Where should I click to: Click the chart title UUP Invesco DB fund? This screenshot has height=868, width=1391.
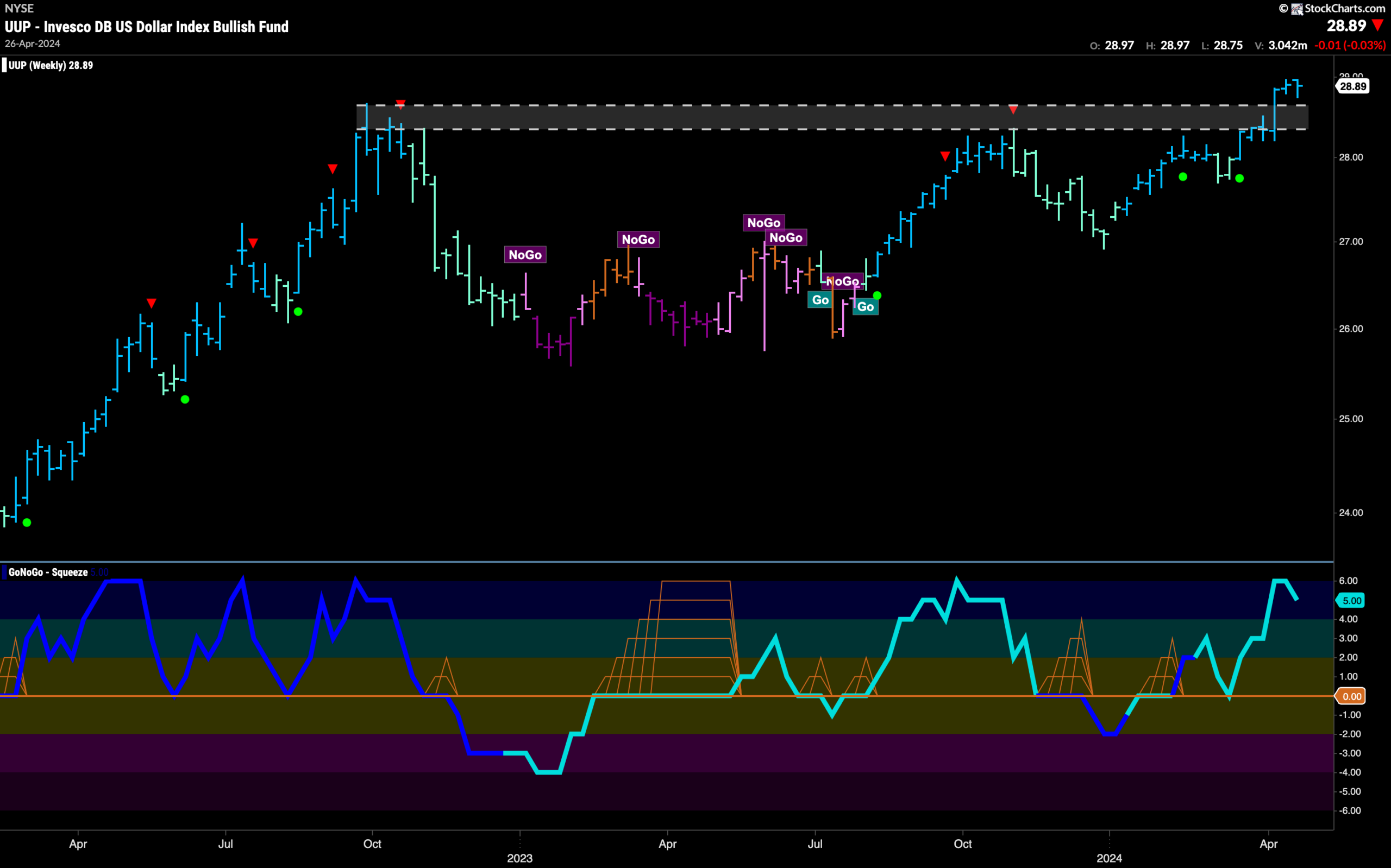tap(146, 27)
